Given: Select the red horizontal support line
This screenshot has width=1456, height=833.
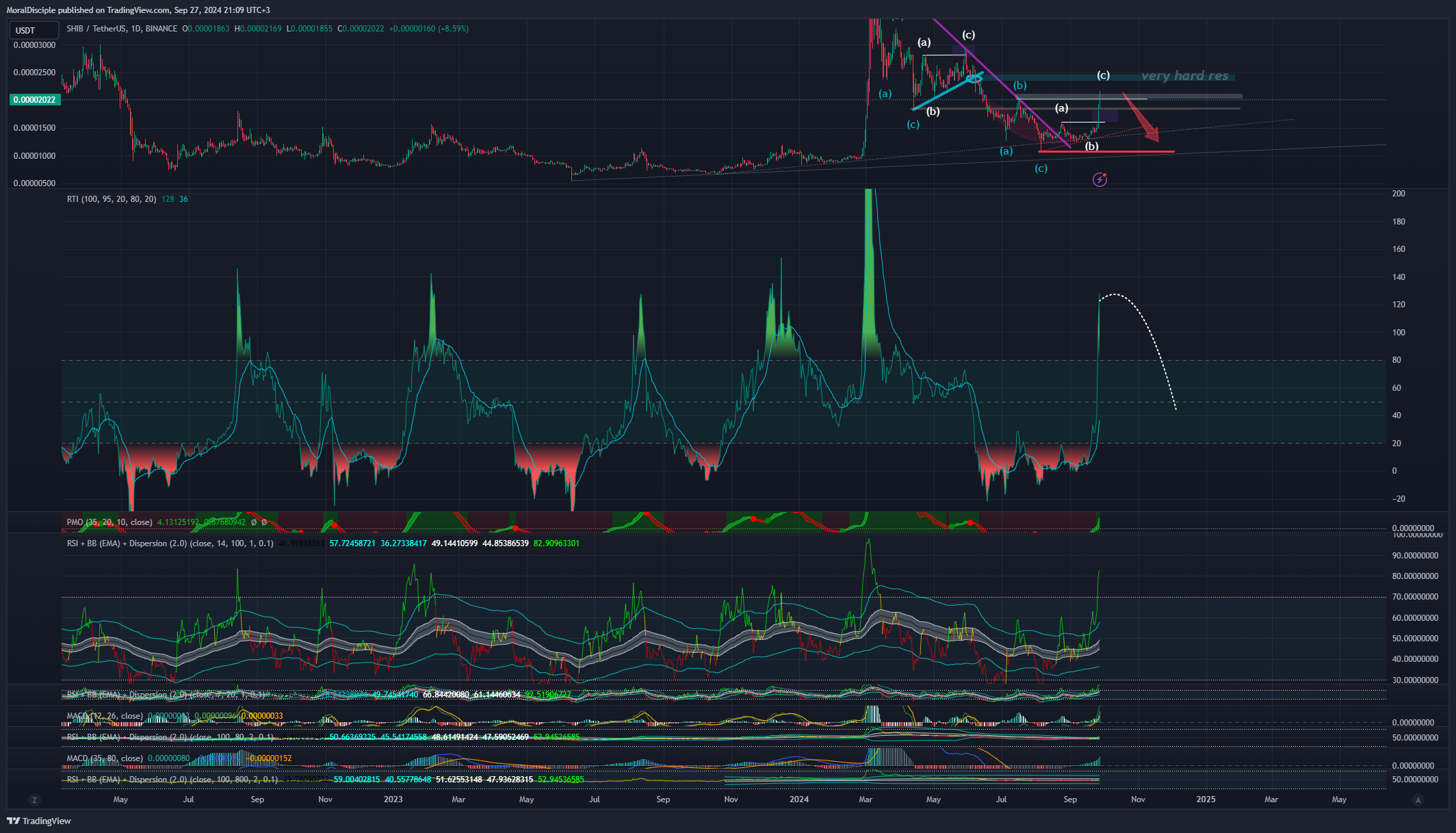Looking at the screenshot, I should (1106, 151).
